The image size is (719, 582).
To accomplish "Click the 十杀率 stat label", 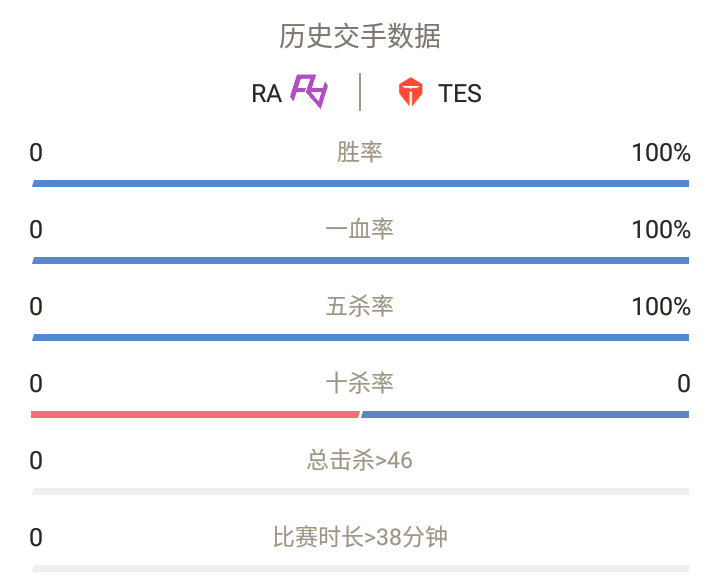I will 360,383.
